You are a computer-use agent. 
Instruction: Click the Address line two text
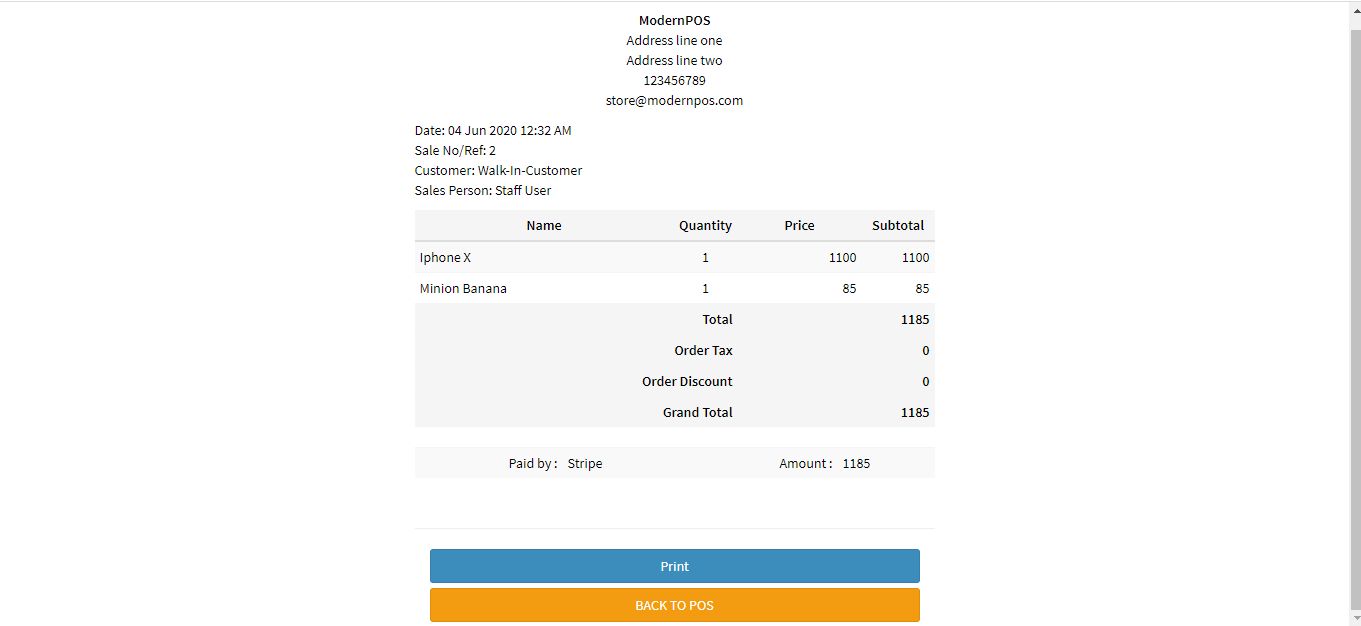[674, 61]
